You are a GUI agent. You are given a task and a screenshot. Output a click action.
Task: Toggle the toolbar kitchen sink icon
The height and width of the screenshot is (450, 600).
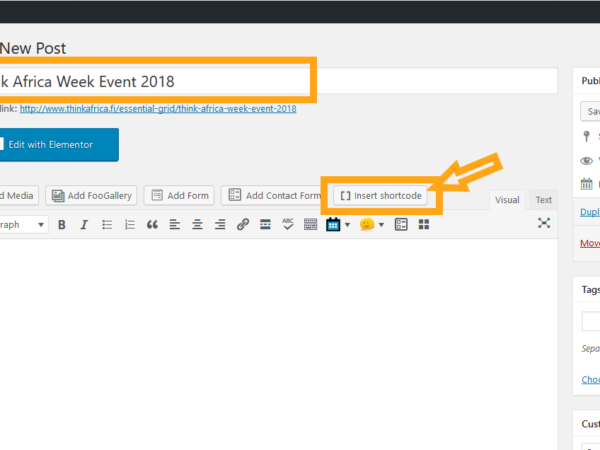point(310,225)
